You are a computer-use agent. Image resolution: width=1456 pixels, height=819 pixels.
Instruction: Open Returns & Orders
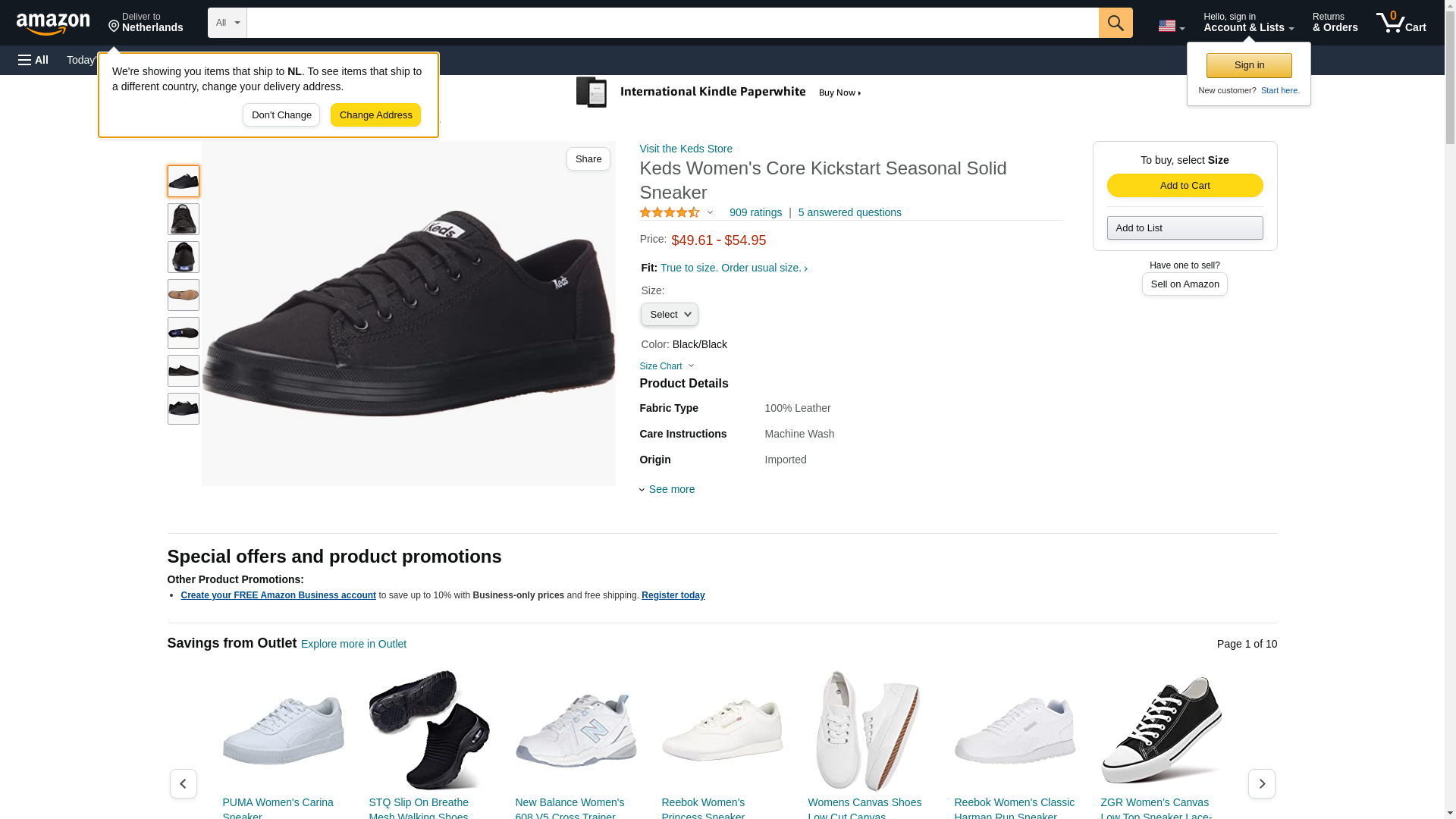coord(1335,23)
